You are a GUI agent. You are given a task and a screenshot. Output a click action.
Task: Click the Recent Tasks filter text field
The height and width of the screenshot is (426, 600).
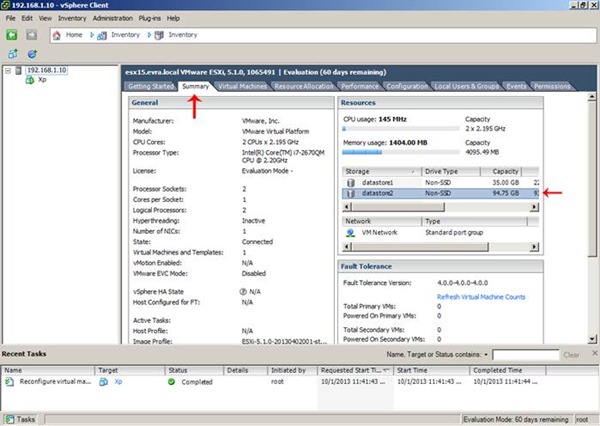click(526, 355)
